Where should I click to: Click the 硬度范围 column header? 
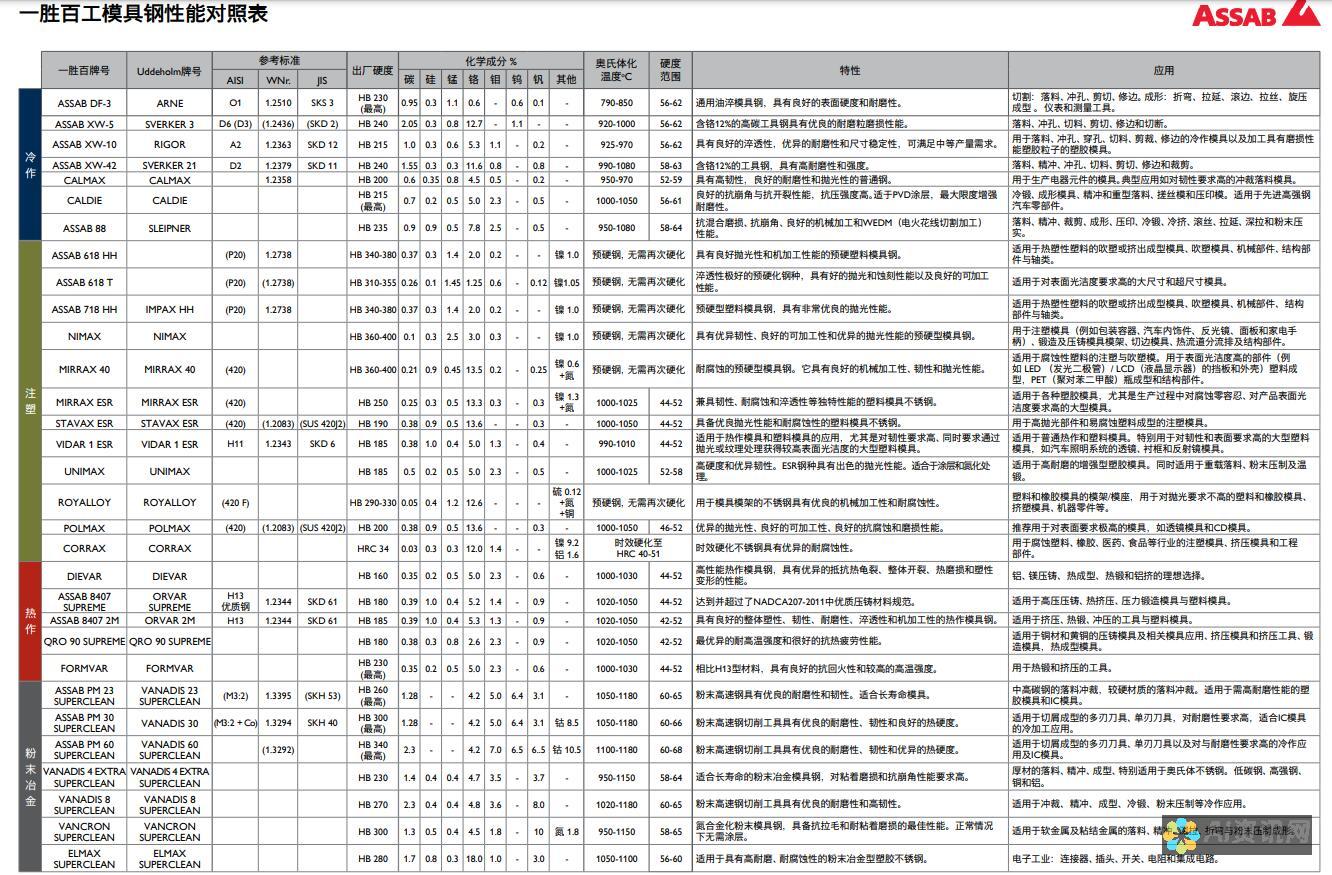coord(670,70)
